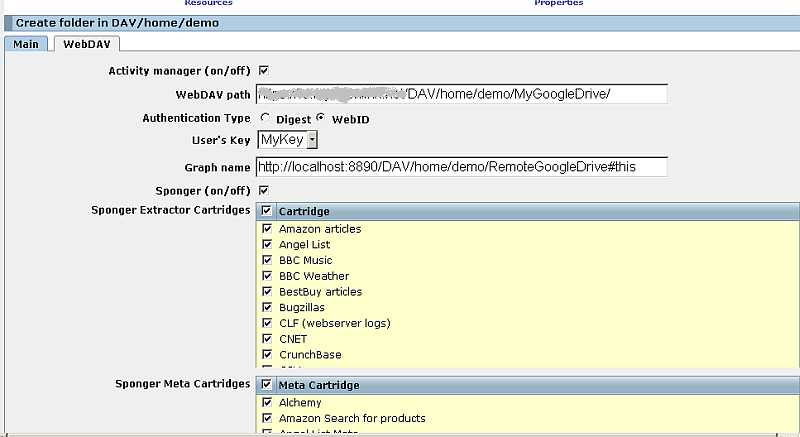Viewport: 800px width, 437px height.
Task: Toggle all Cartridge header checkbox
Action: point(266,212)
